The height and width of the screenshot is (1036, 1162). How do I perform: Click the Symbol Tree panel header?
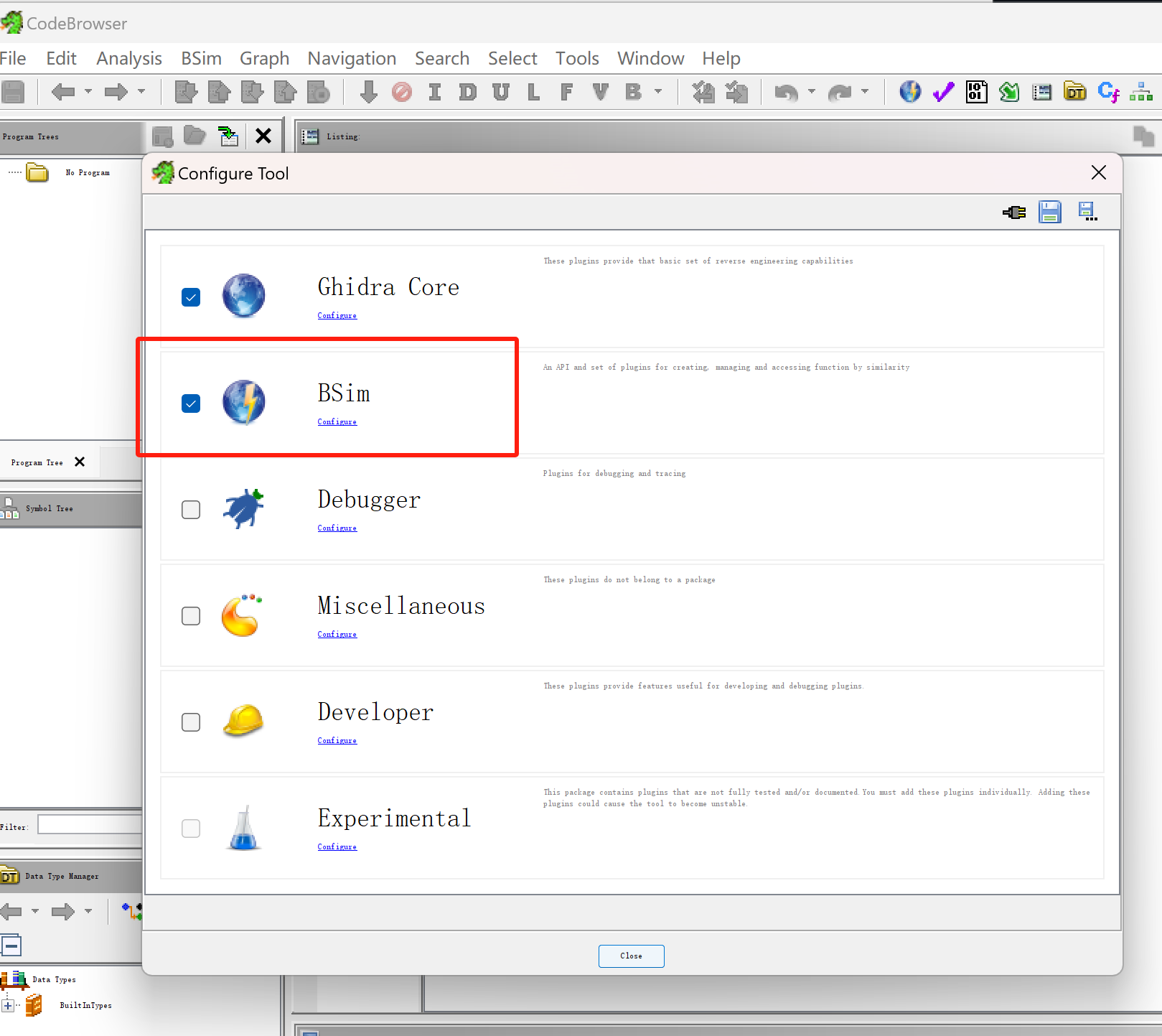(x=71, y=509)
